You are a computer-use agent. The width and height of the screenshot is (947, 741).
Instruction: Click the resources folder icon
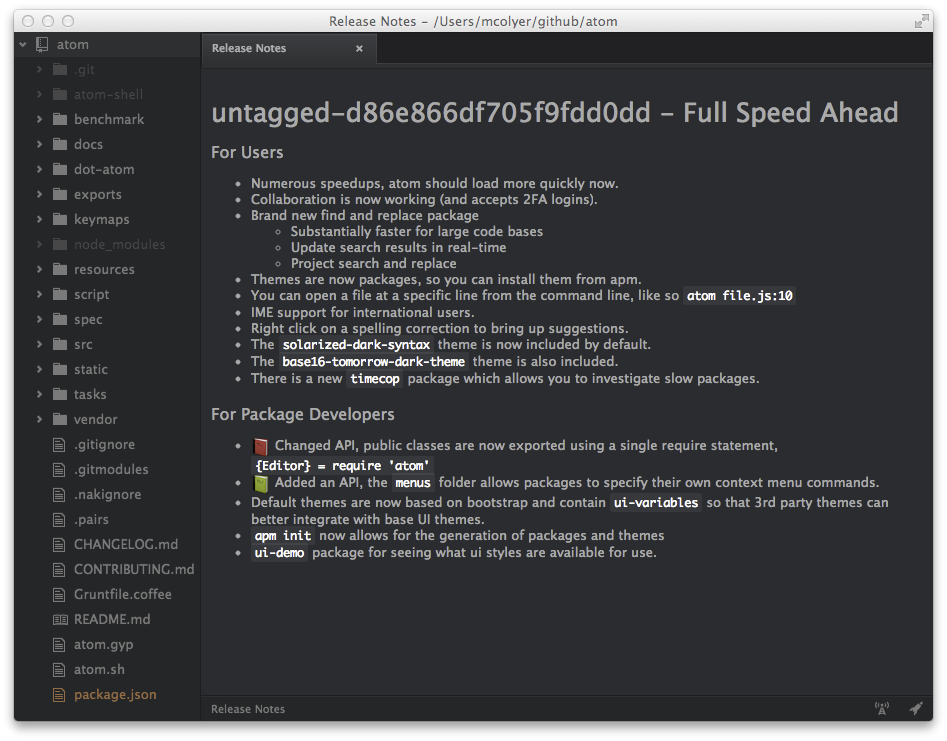(60, 269)
